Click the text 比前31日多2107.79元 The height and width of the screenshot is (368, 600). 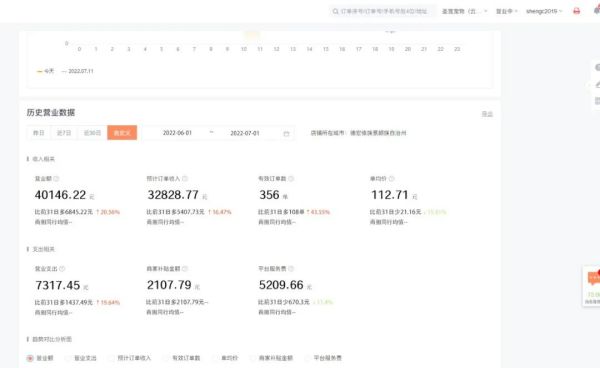[175, 302]
